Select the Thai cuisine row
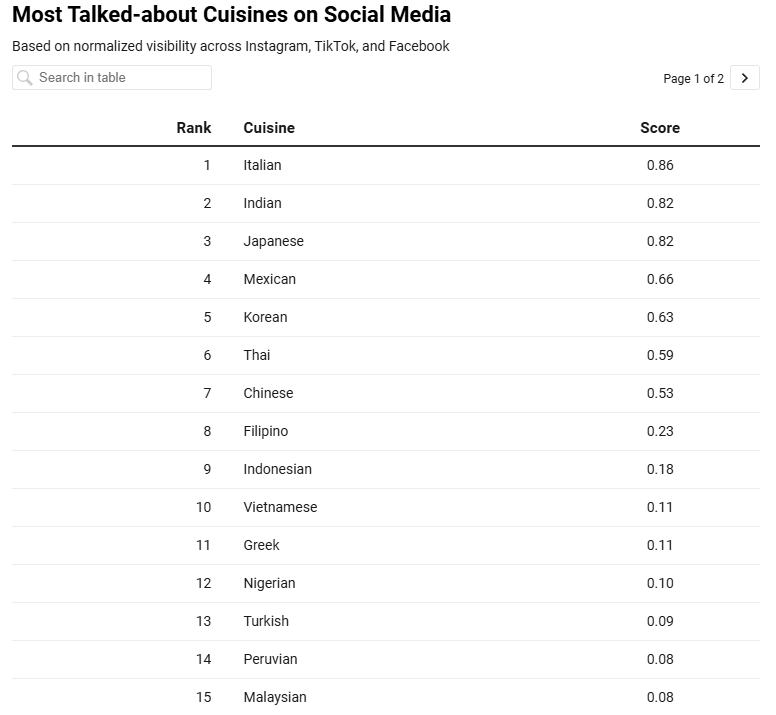Image resolution: width=776 pixels, height=715 pixels. (386, 355)
